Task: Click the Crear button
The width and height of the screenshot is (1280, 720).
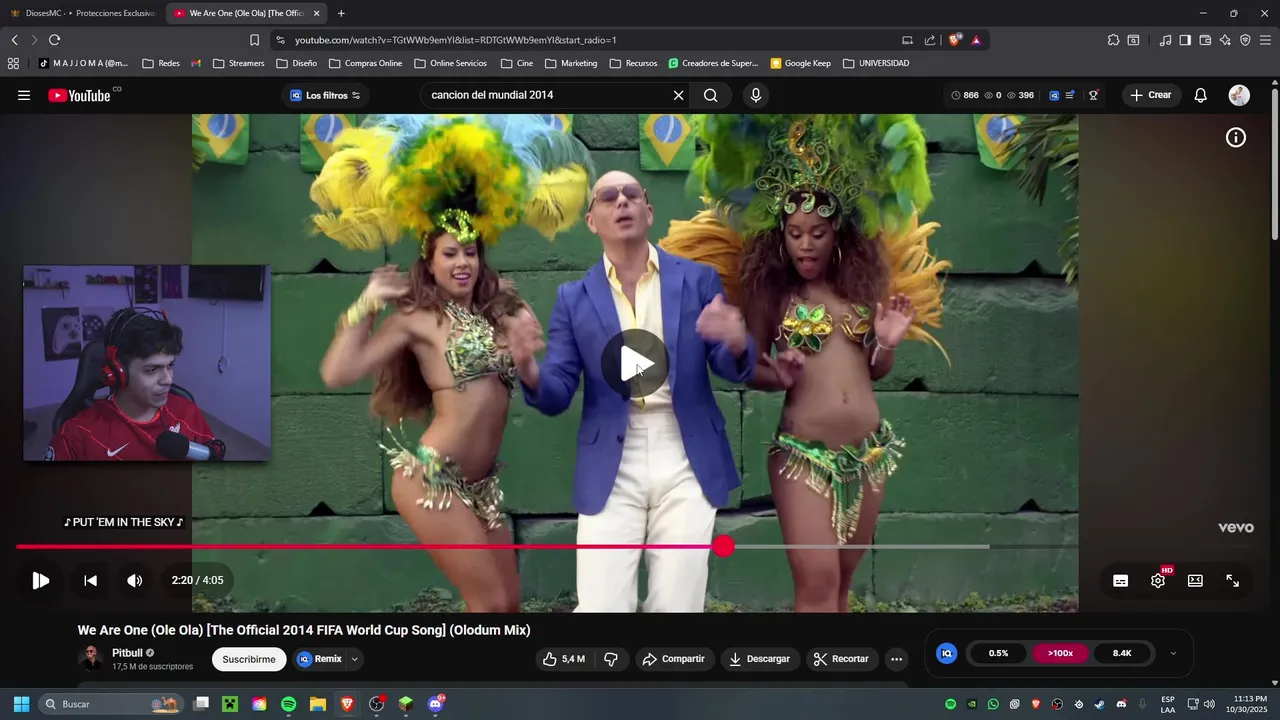Action: click(x=1150, y=95)
